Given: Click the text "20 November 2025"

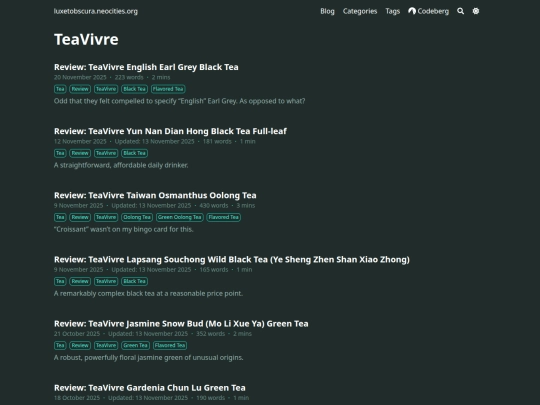Looking at the screenshot, I should coord(80,77).
